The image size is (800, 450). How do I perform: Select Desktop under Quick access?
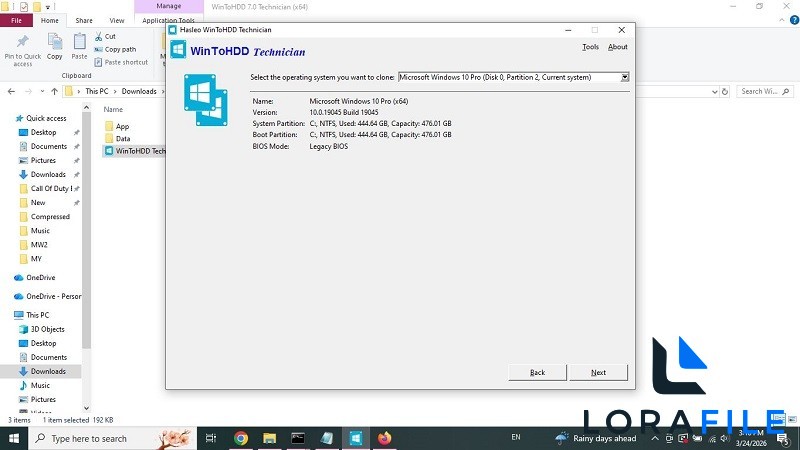[43, 132]
